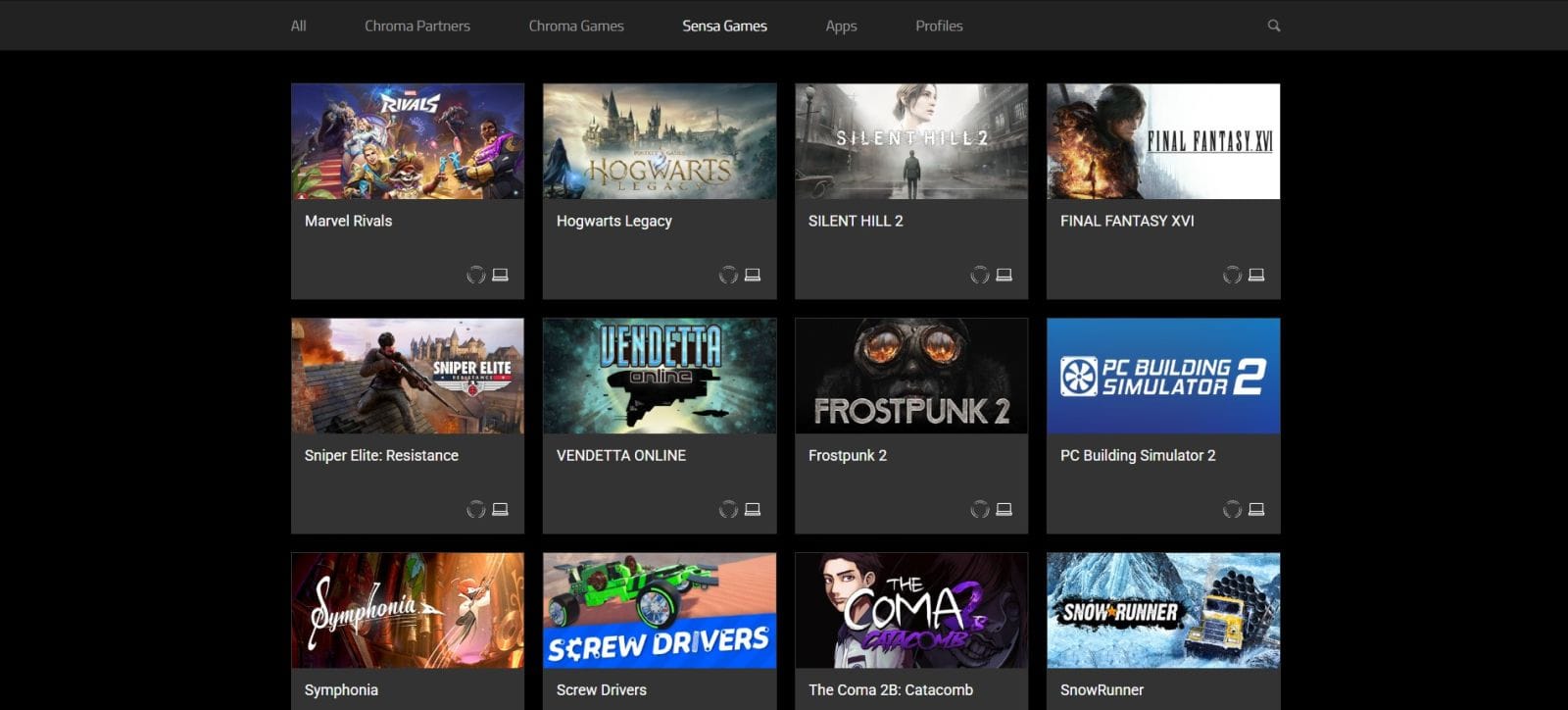This screenshot has height=710, width=1568.
Task: Click the "Frostpunk 2" title text
Action: pyautogui.click(x=848, y=455)
